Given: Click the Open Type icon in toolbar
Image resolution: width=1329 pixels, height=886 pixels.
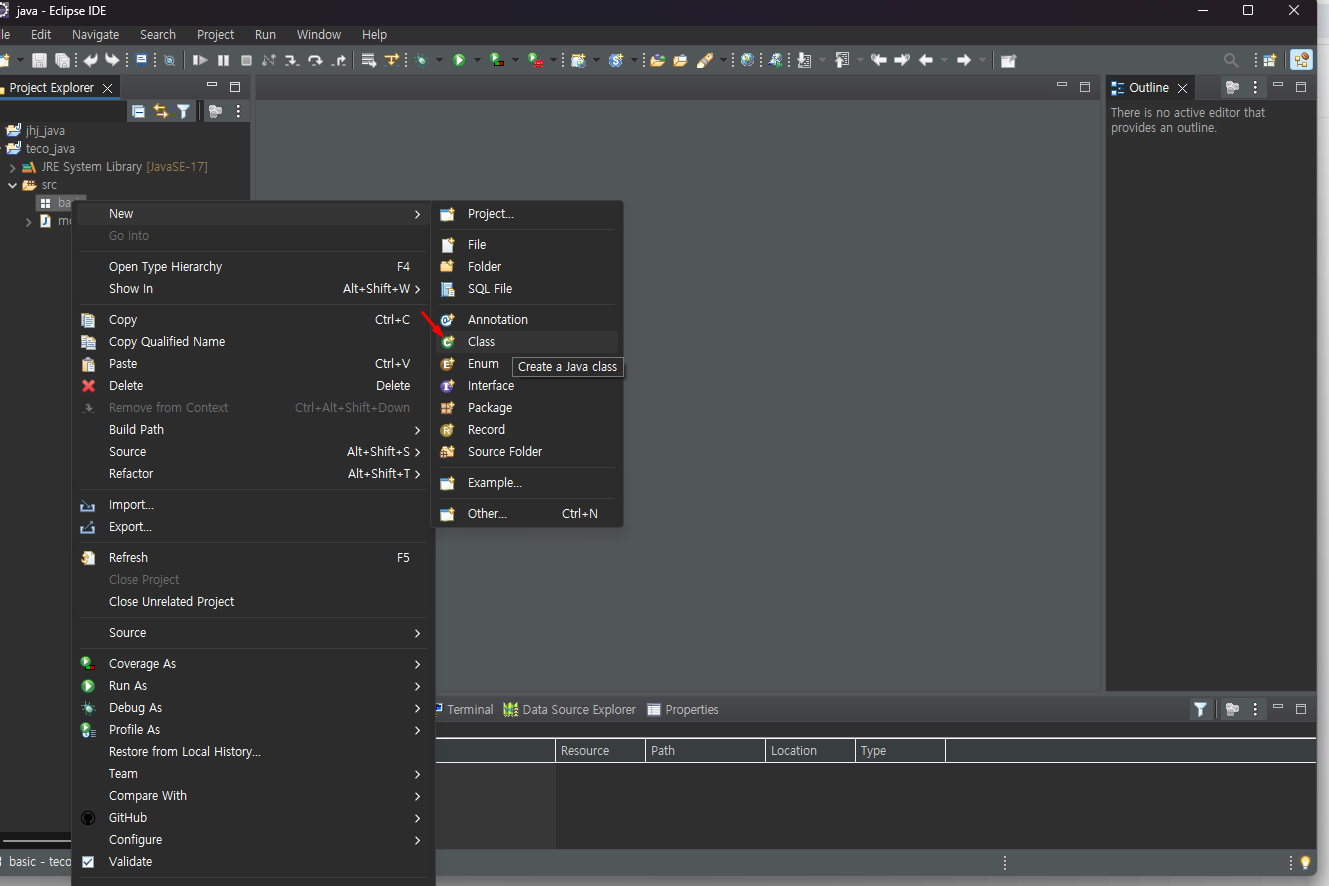Looking at the screenshot, I should tap(657, 60).
